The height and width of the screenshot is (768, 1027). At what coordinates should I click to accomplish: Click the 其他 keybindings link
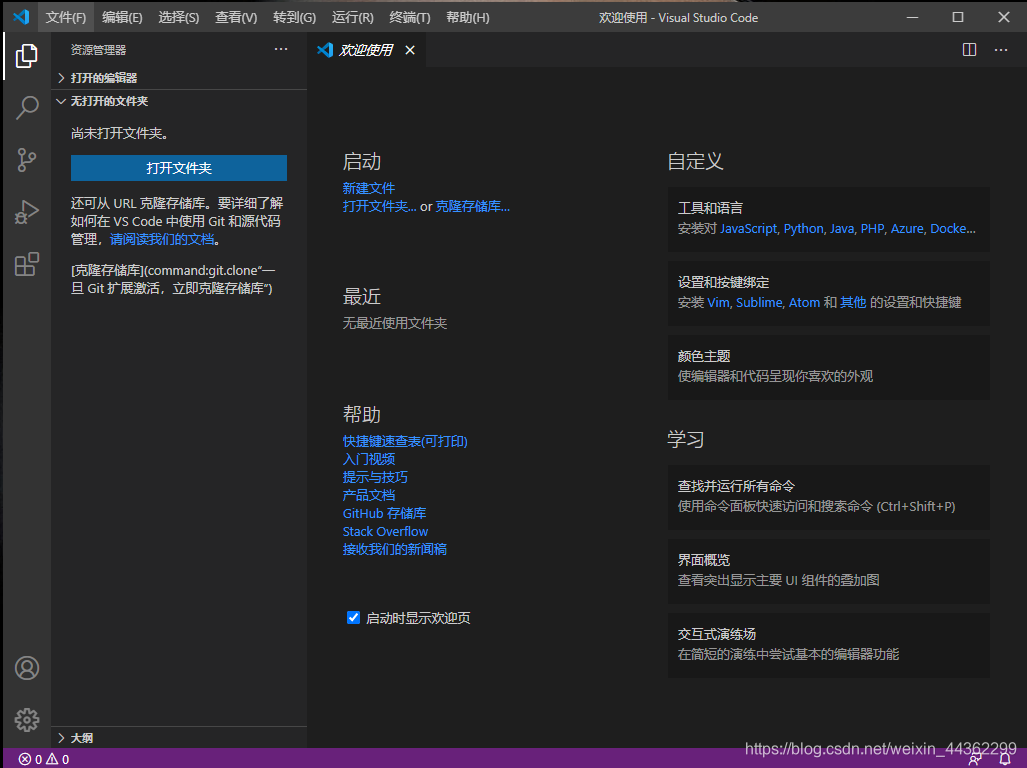point(853,302)
